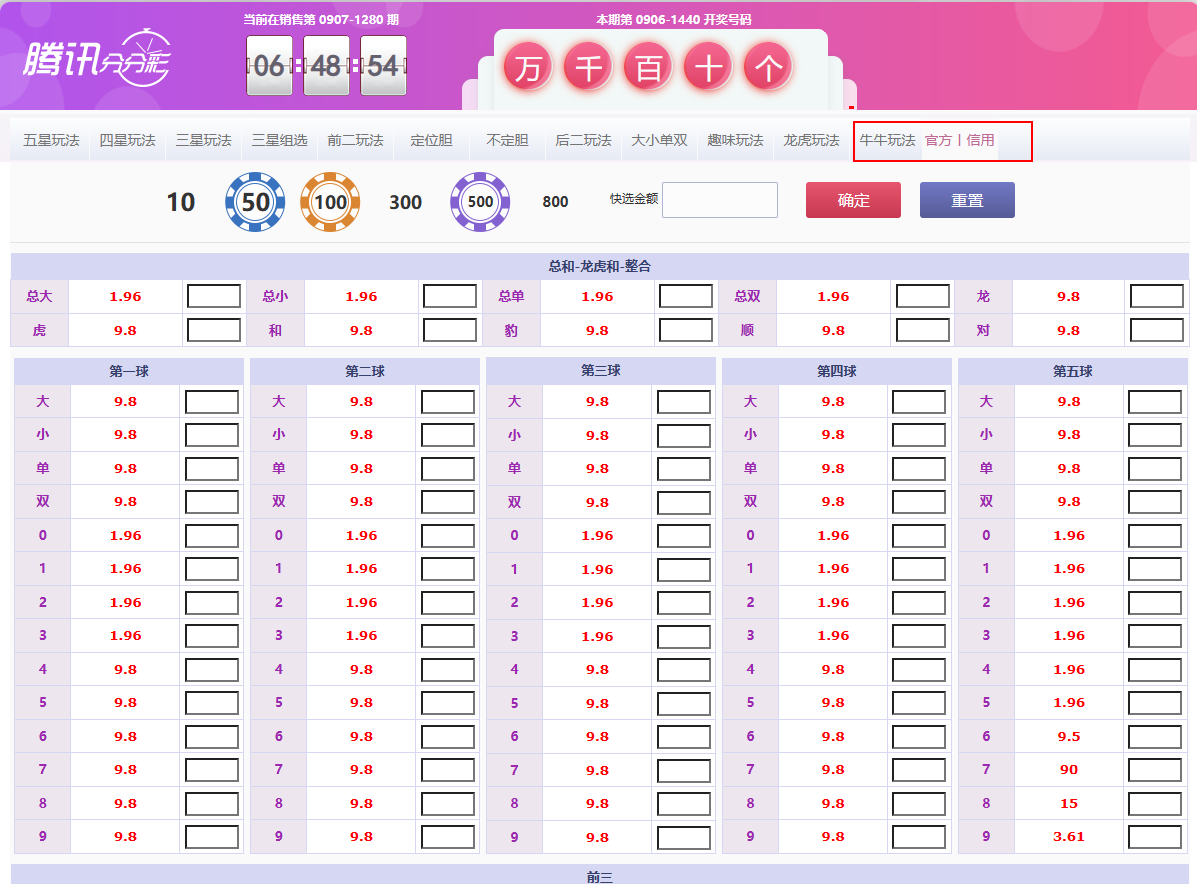Screen dimensions: 1197x884
Task: Click the 腾讯分分彩 logo
Action: pyautogui.click(x=97, y=58)
